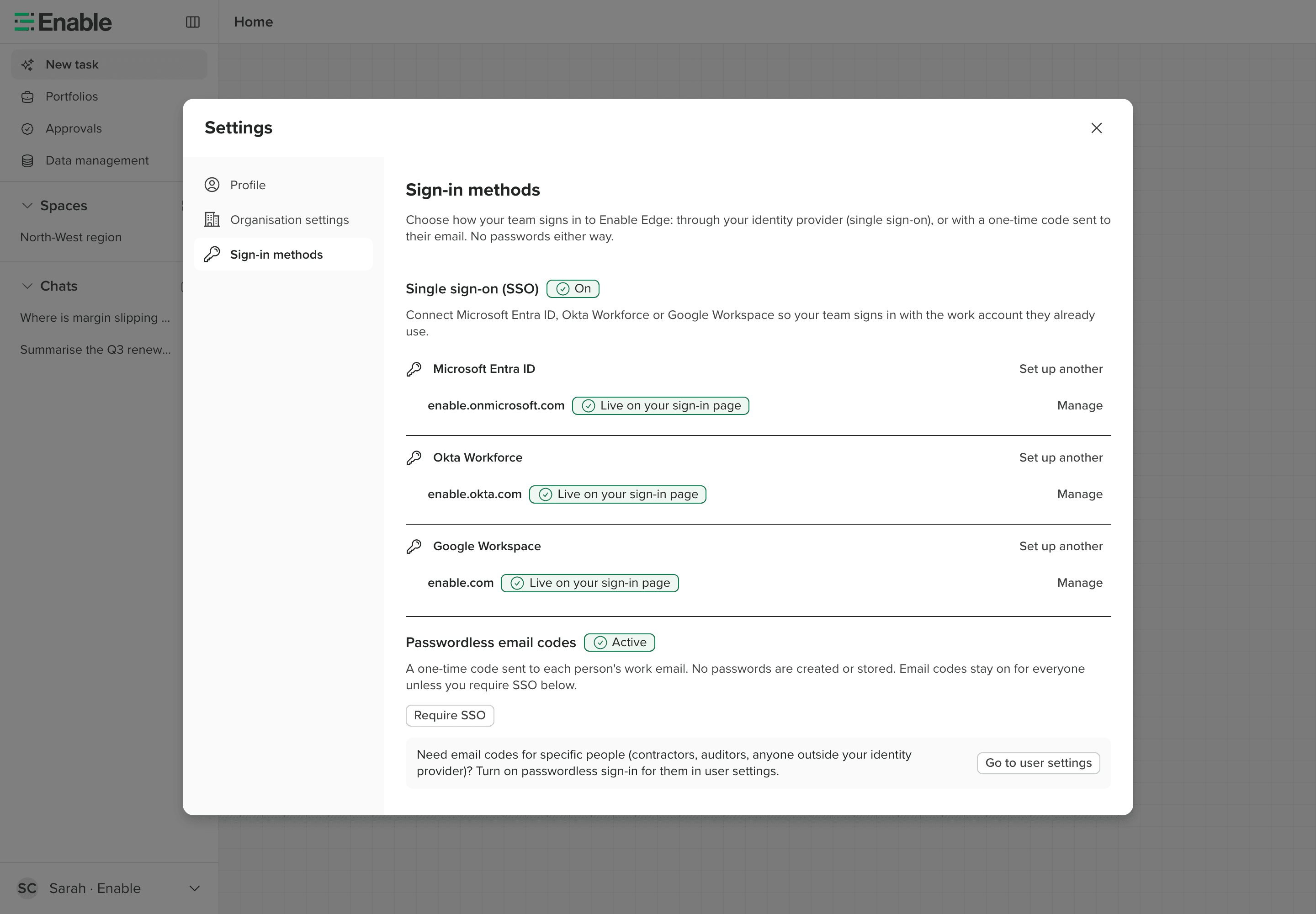Image resolution: width=1316 pixels, height=914 pixels.
Task: Click the SSO On status badge
Action: [573, 289]
